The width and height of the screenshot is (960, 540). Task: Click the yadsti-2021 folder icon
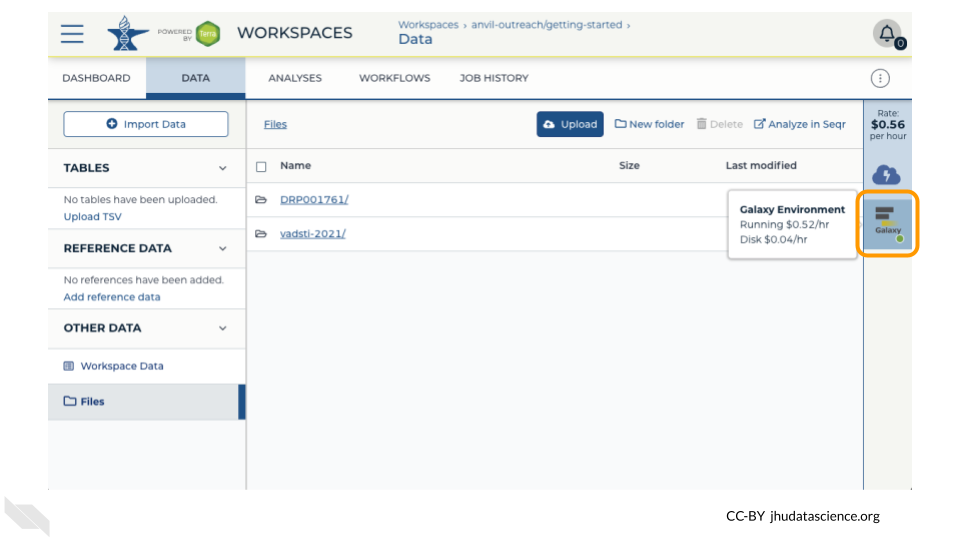point(261,234)
